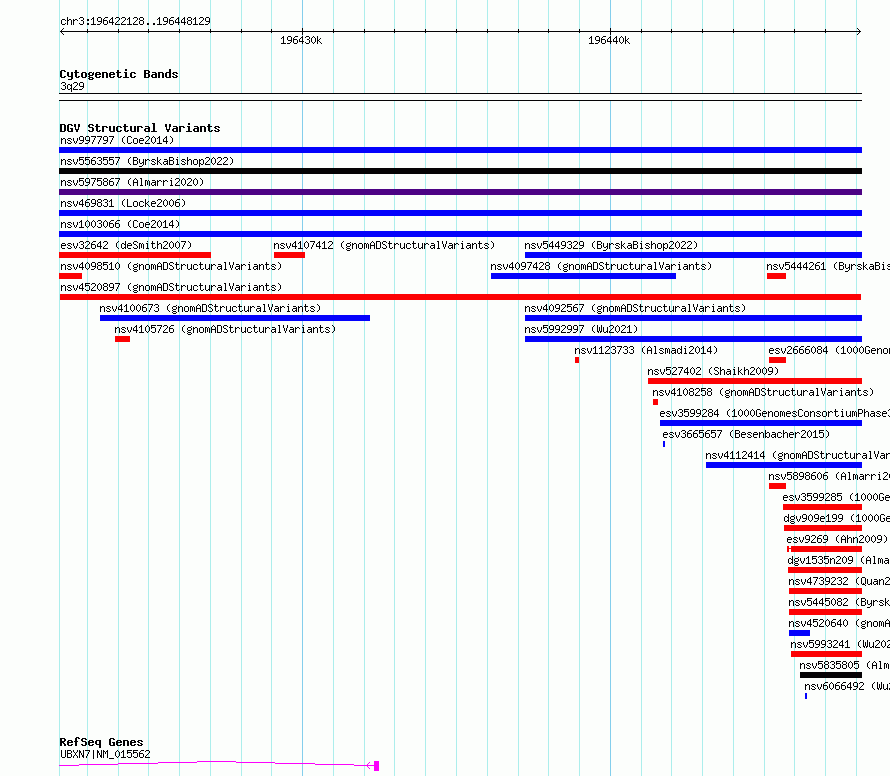890x776 pixels.
Task: Click the nsv5992997 (Wu2021) label
Action: coord(581,329)
